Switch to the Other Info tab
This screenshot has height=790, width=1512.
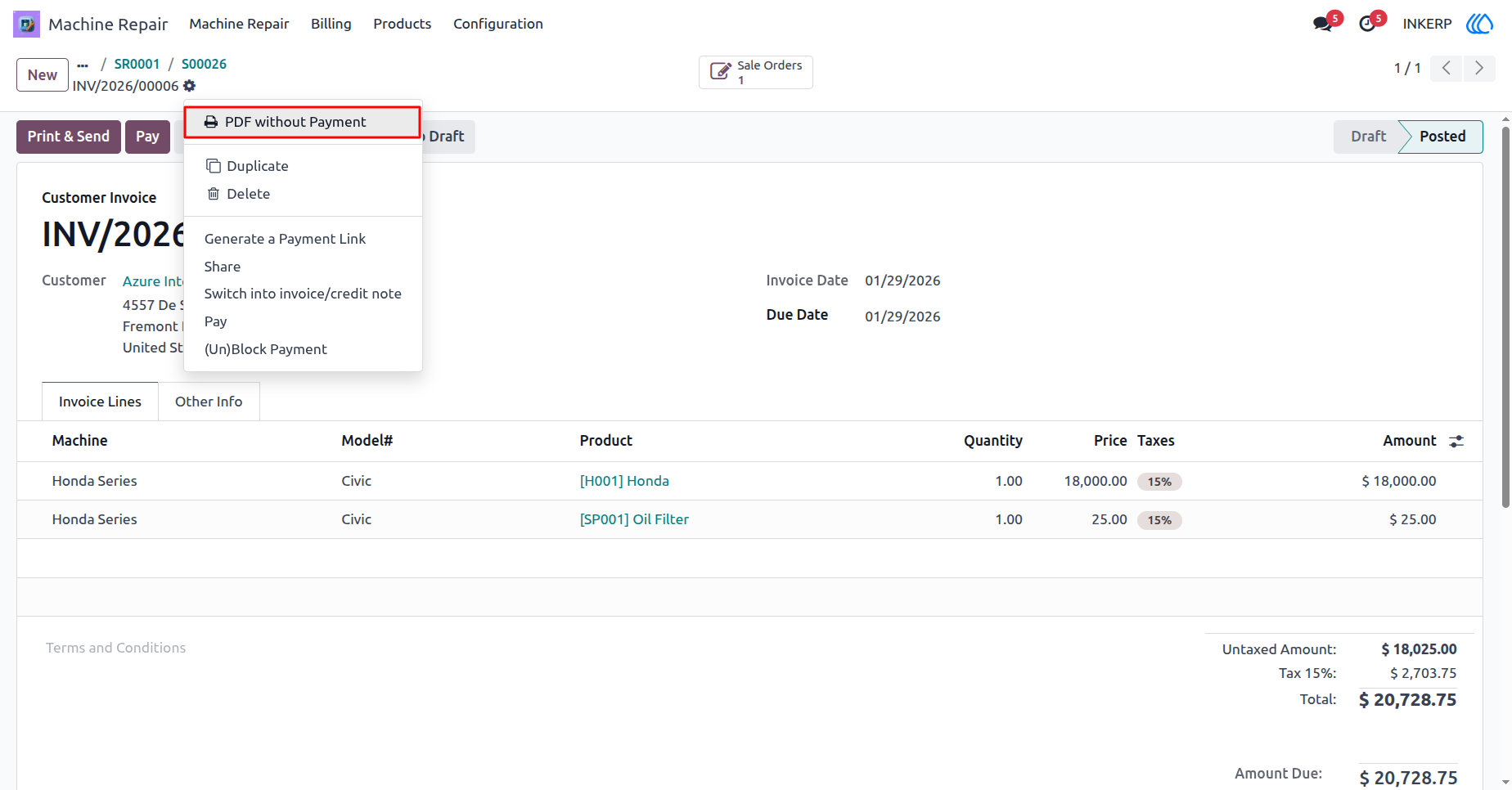[x=209, y=402]
